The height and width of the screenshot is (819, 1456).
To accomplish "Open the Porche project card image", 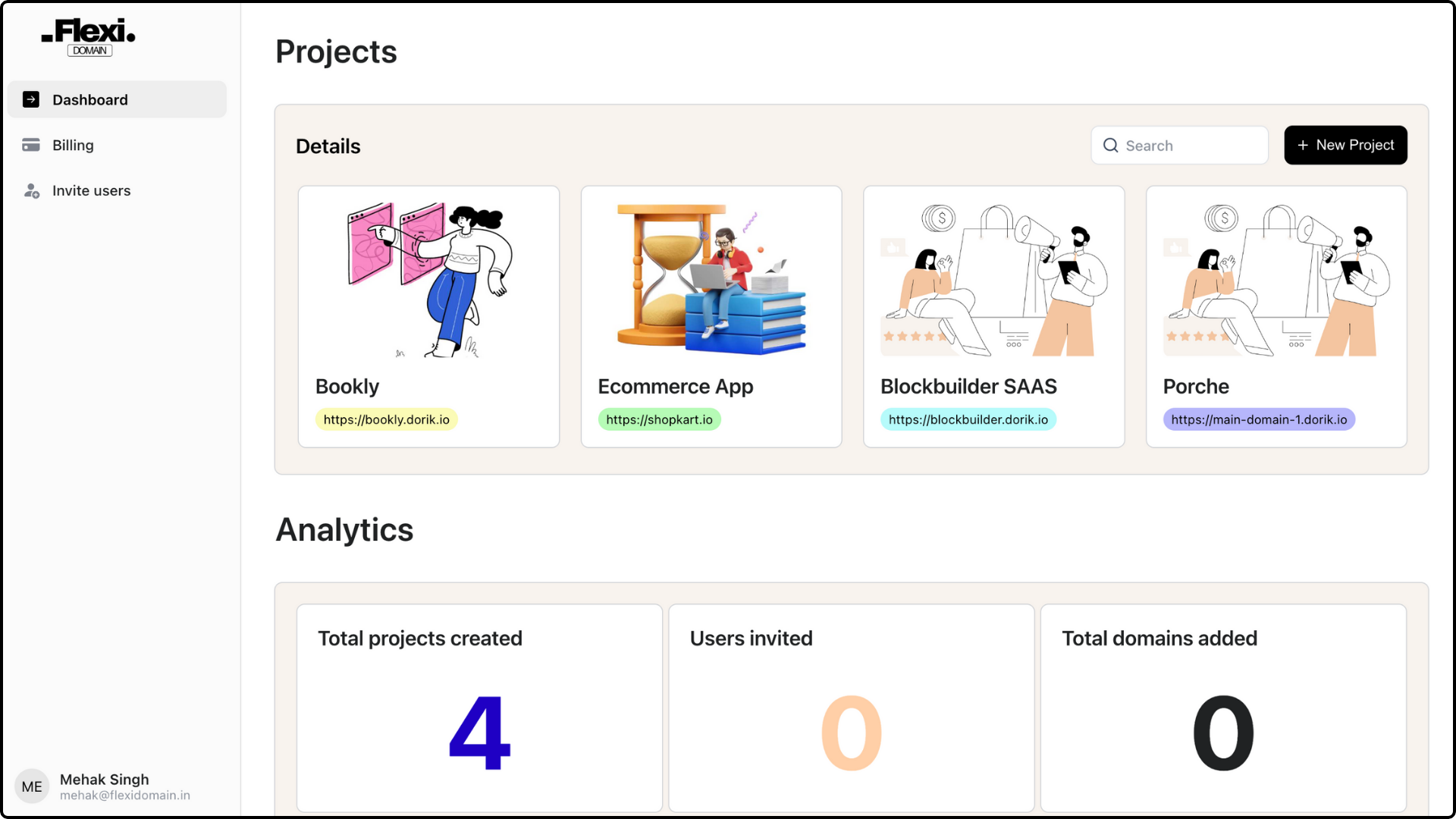I will pyautogui.click(x=1276, y=280).
